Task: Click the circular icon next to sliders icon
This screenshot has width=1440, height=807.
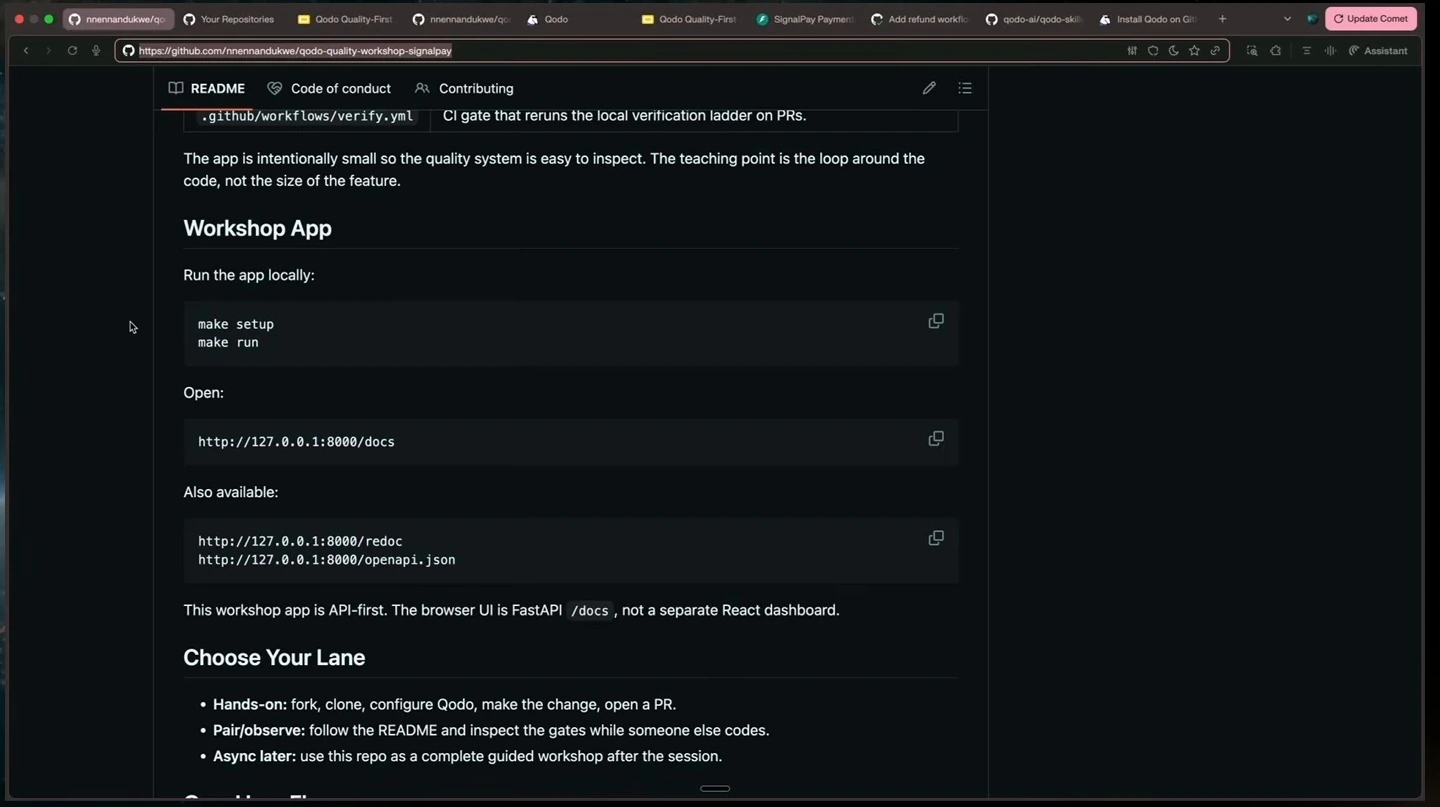Action: [x=1153, y=51]
